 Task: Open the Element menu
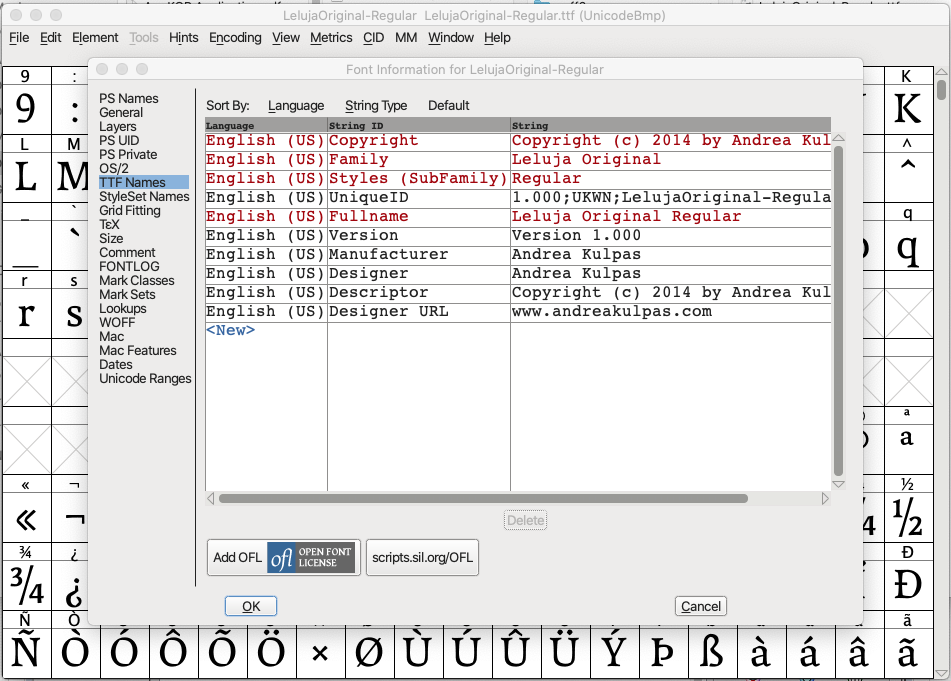click(x=95, y=38)
